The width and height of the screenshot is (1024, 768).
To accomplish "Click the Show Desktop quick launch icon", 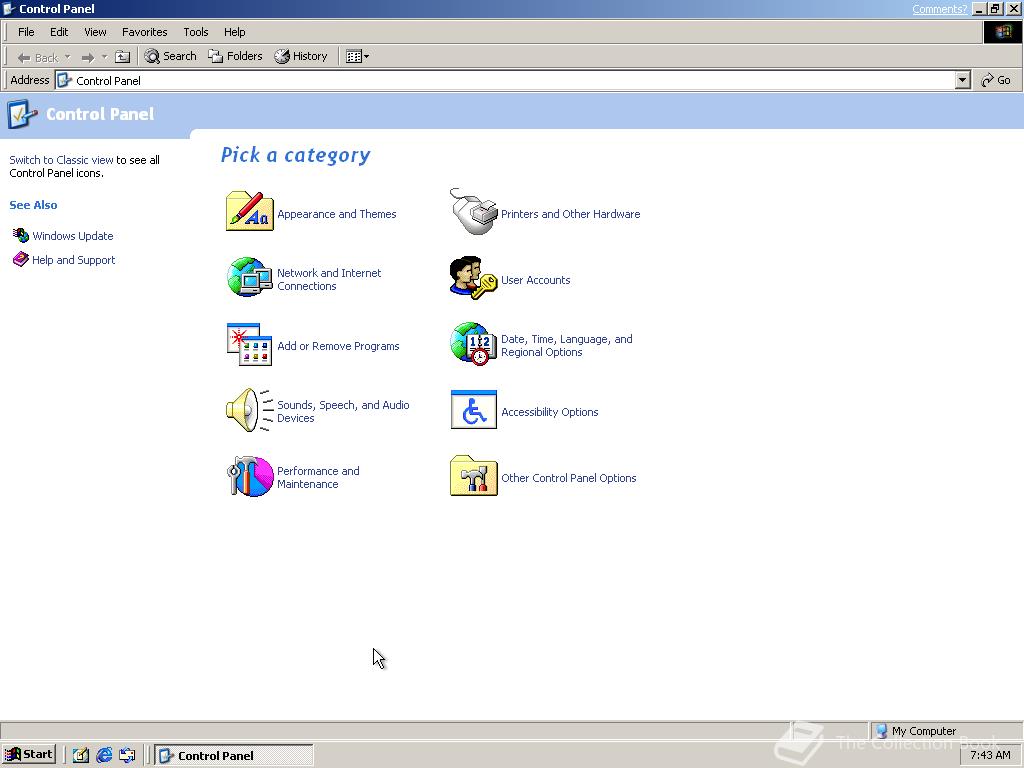I will pyautogui.click(x=80, y=755).
